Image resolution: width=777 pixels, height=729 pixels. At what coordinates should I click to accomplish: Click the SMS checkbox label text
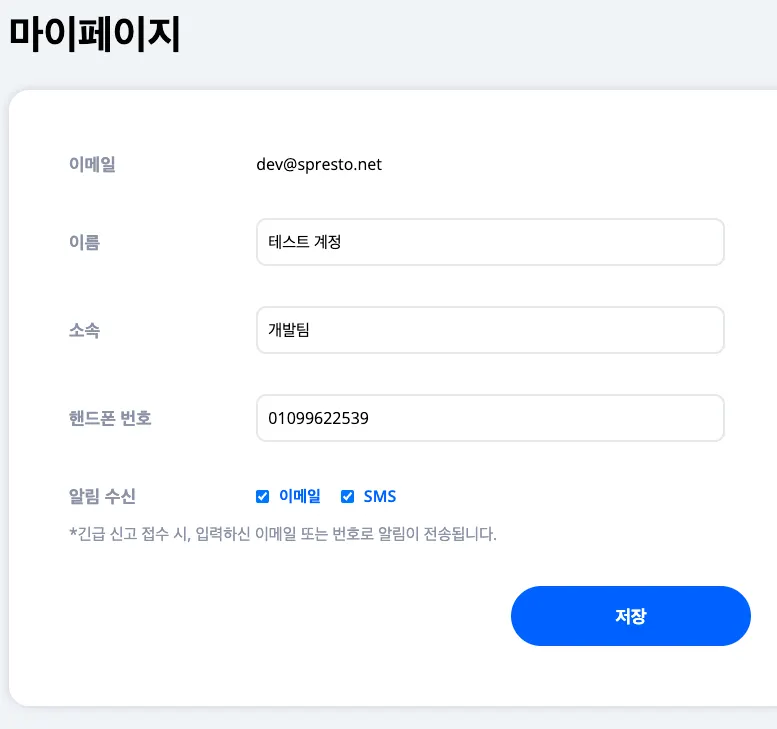click(380, 496)
